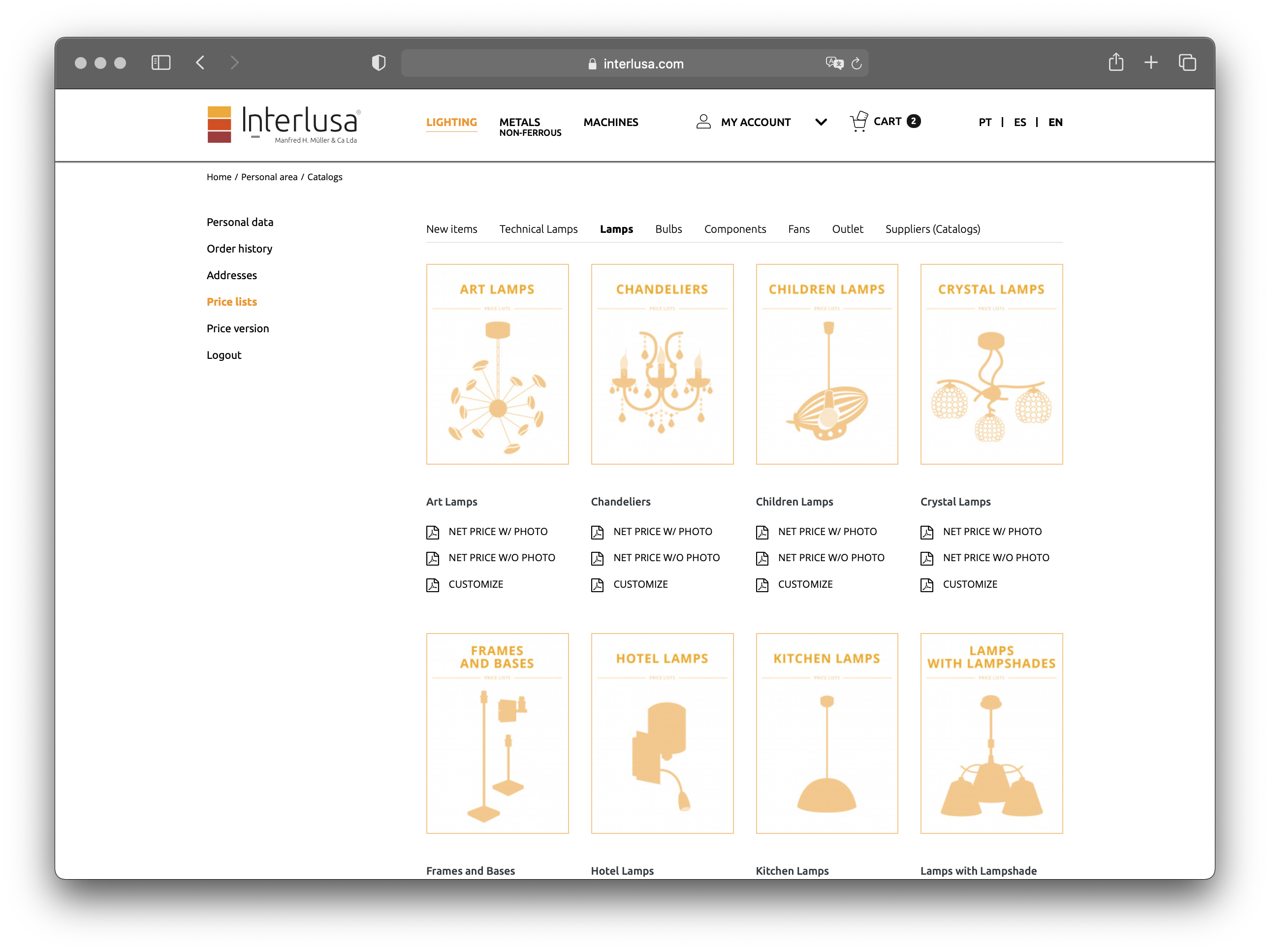The width and height of the screenshot is (1270, 952).
Task: Open Crystal Lamps NET PRICE W/O PHOTO link
Action: click(995, 558)
